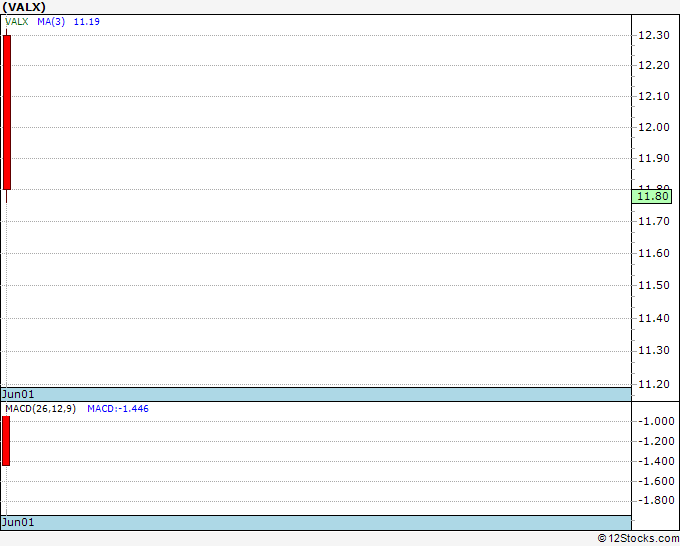The height and width of the screenshot is (546, 680).
Task: Click the 11.30 price axis label
Action: [x=654, y=350]
